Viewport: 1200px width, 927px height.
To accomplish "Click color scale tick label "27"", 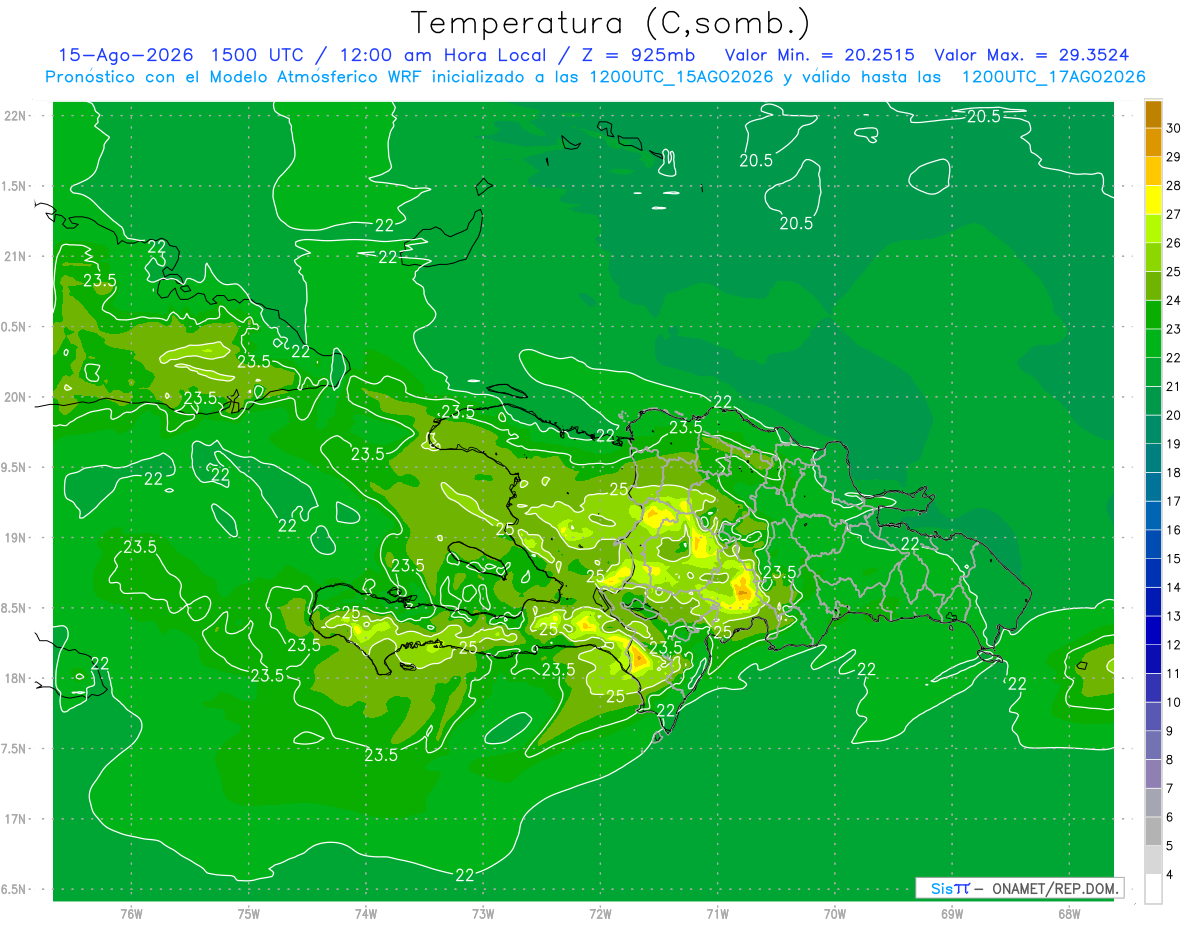I will 1174,214.
